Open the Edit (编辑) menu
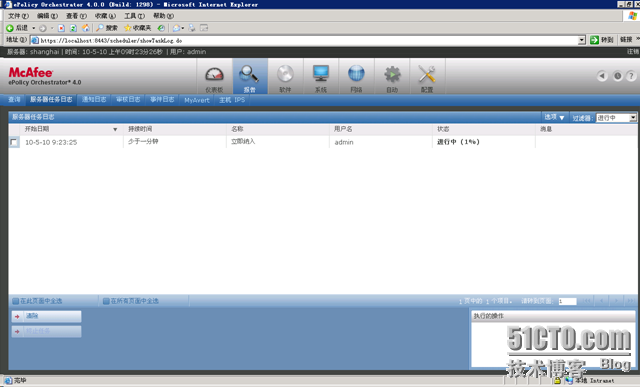Image resolution: width=640 pixels, height=387 pixels. point(47,16)
